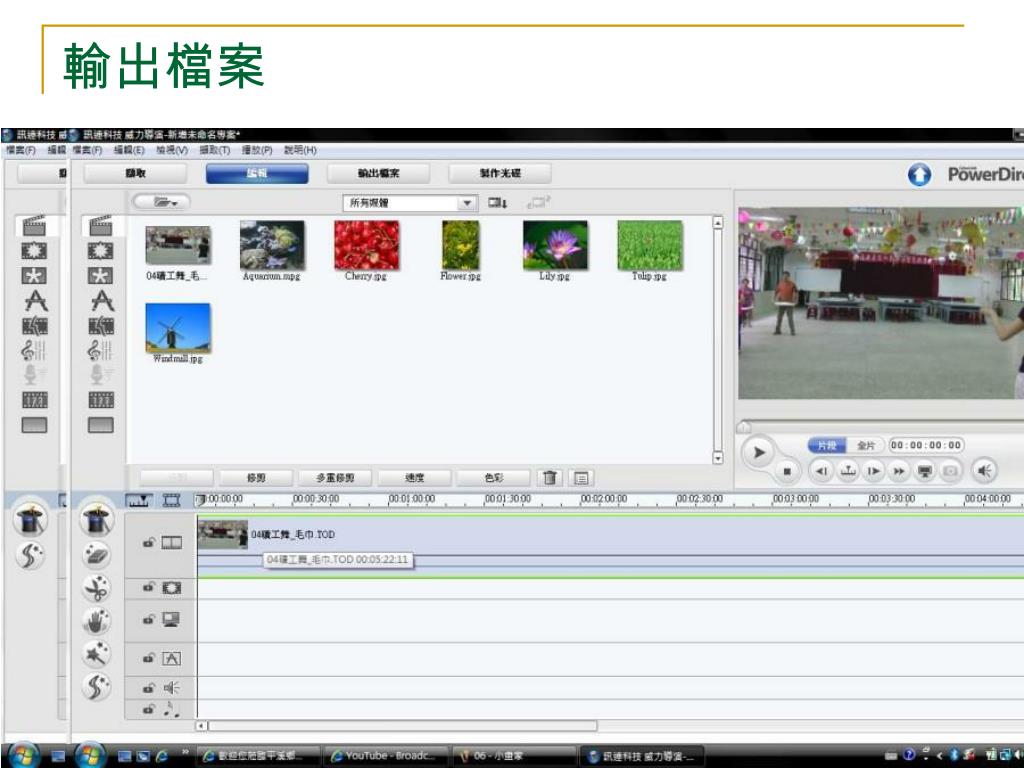Step to previous frame in preview
The image size is (1024, 768).
coord(822,471)
